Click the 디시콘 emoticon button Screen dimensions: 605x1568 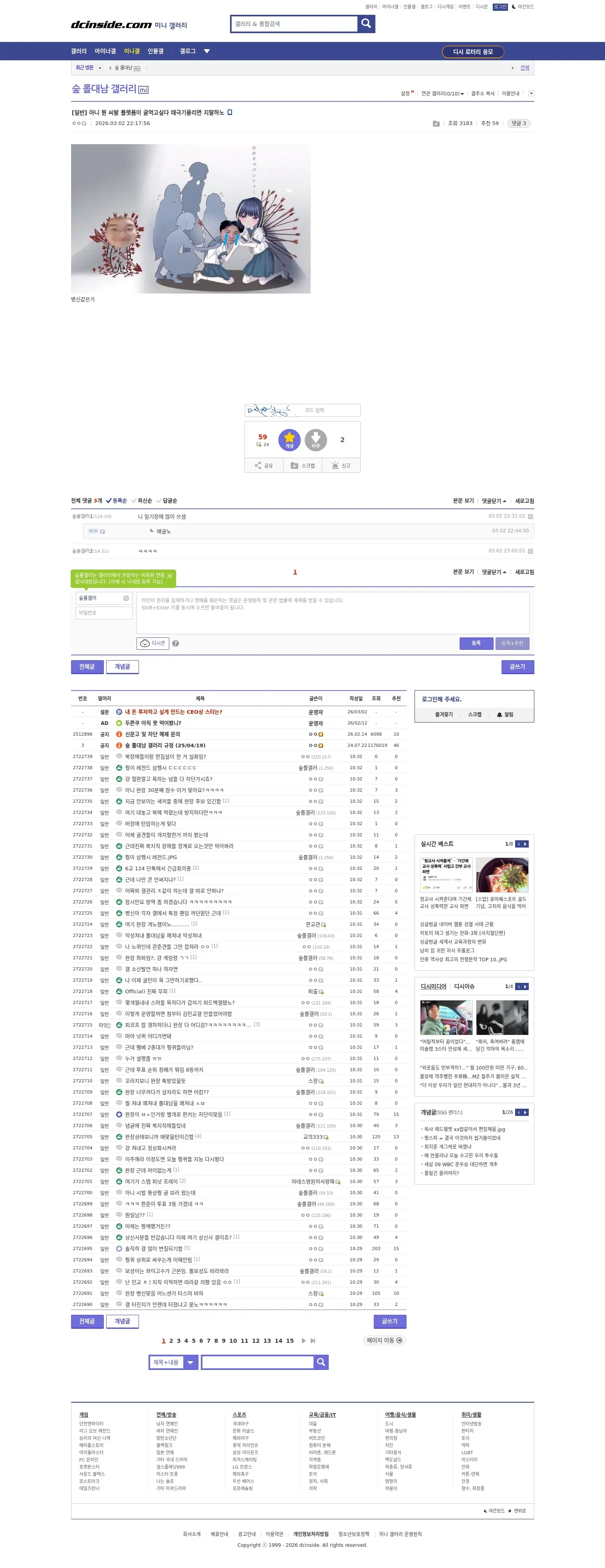[x=152, y=643]
